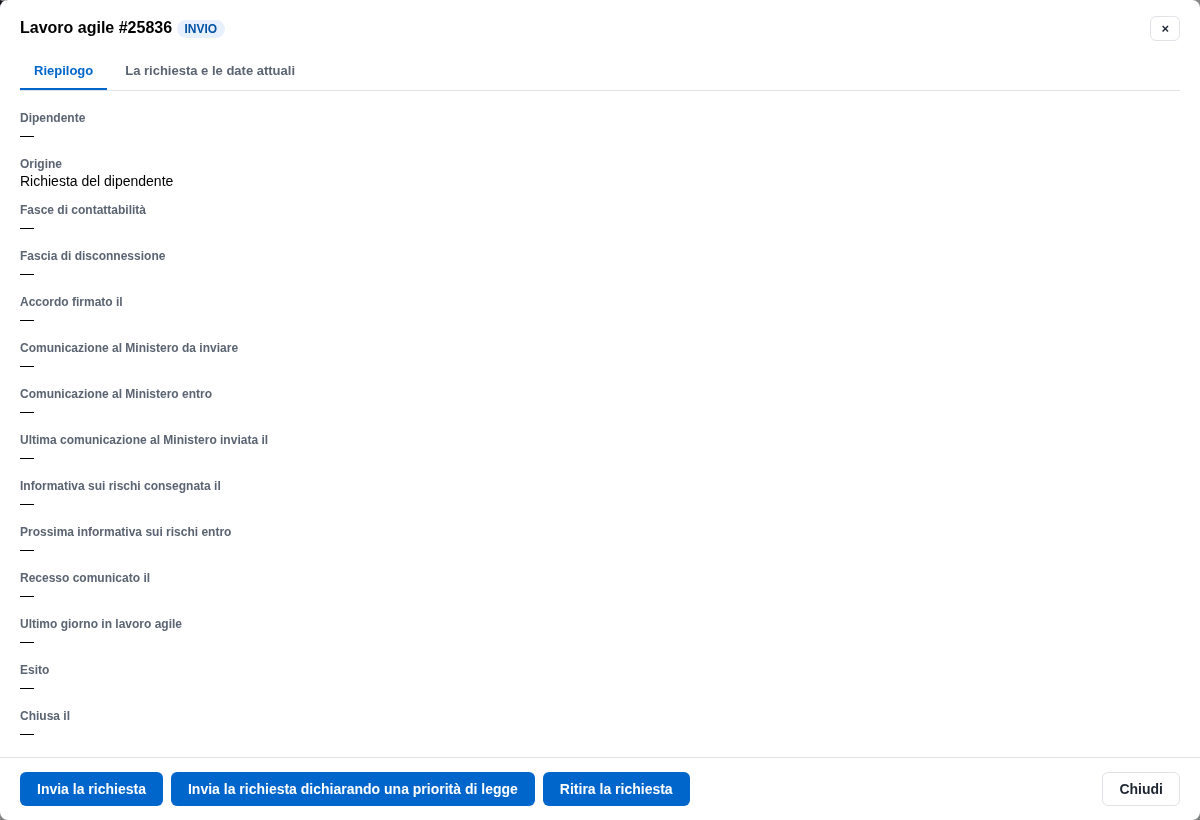The height and width of the screenshot is (820, 1200).
Task: Click the 'Recesso comunicato il' label
Action: pyautogui.click(x=85, y=578)
